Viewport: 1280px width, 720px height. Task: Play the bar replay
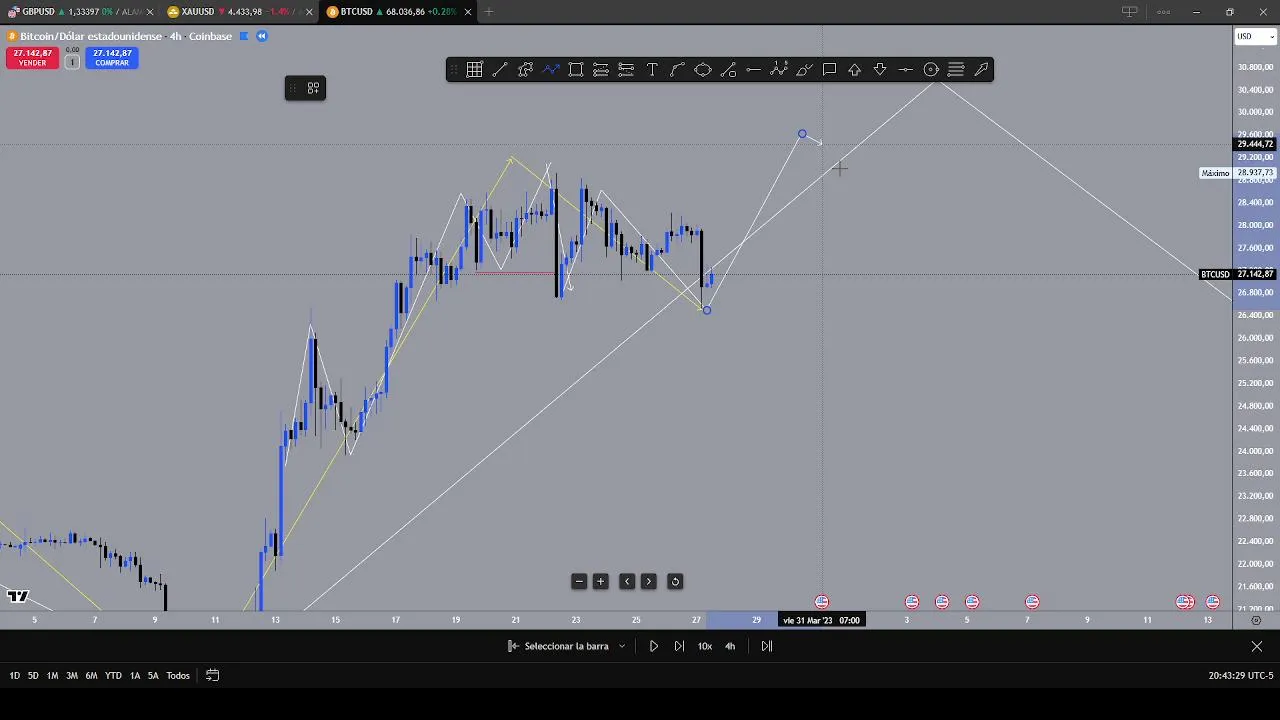pyautogui.click(x=654, y=646)
